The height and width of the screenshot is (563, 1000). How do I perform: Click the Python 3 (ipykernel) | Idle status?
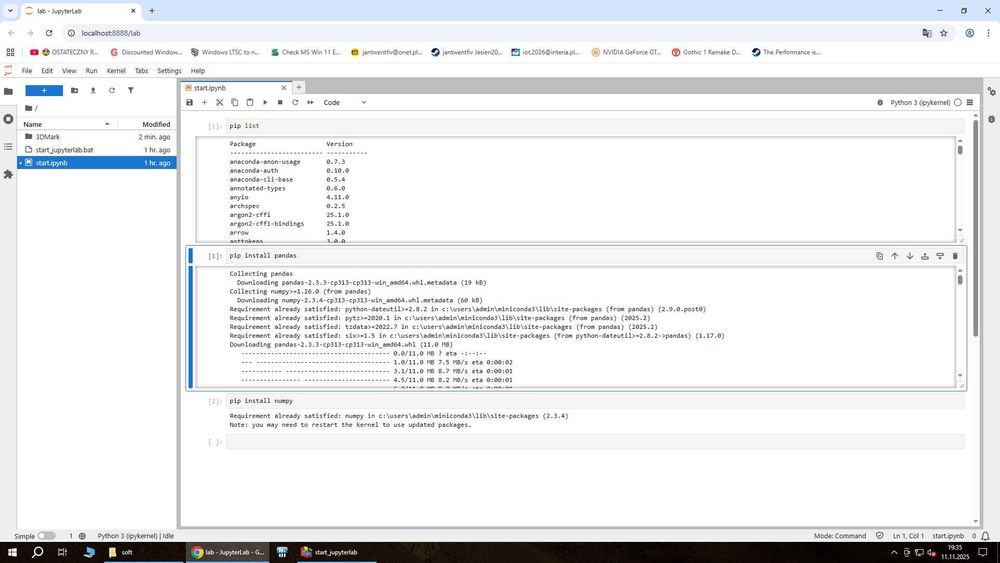click(135, 536)
